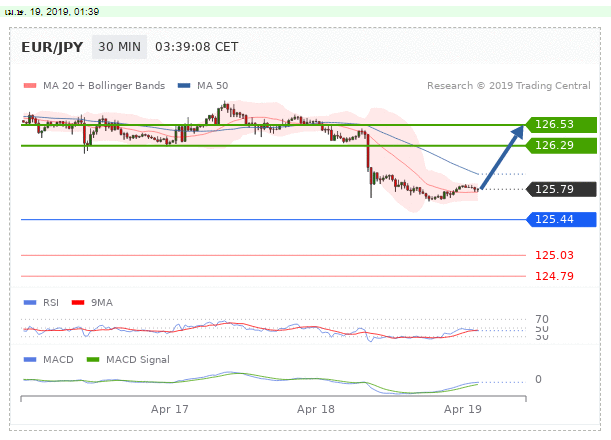The width and height of the screenshot is (611, 440).
Task: Click the Apr 19 date axis label
Action: pos(463,409)
